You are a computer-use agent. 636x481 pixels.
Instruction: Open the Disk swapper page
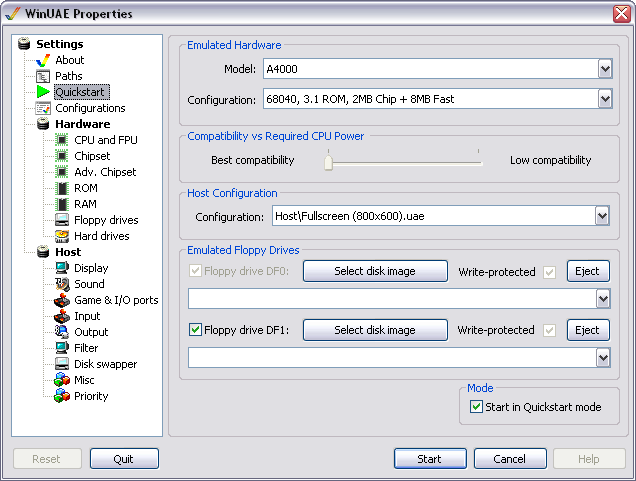[106, 364]
